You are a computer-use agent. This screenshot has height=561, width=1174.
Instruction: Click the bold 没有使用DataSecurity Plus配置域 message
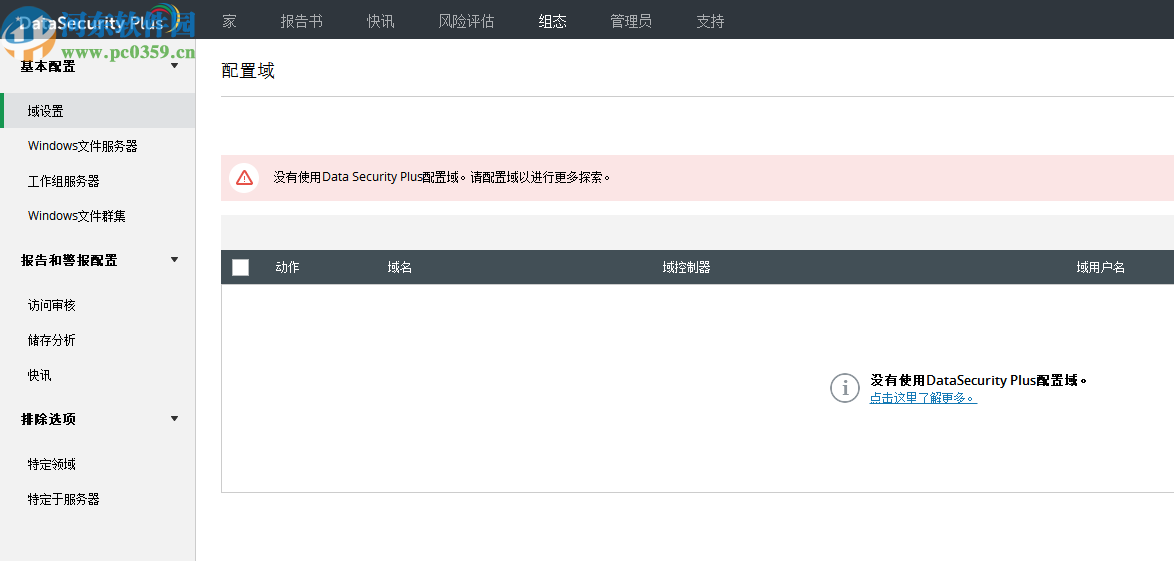point(979,380)
